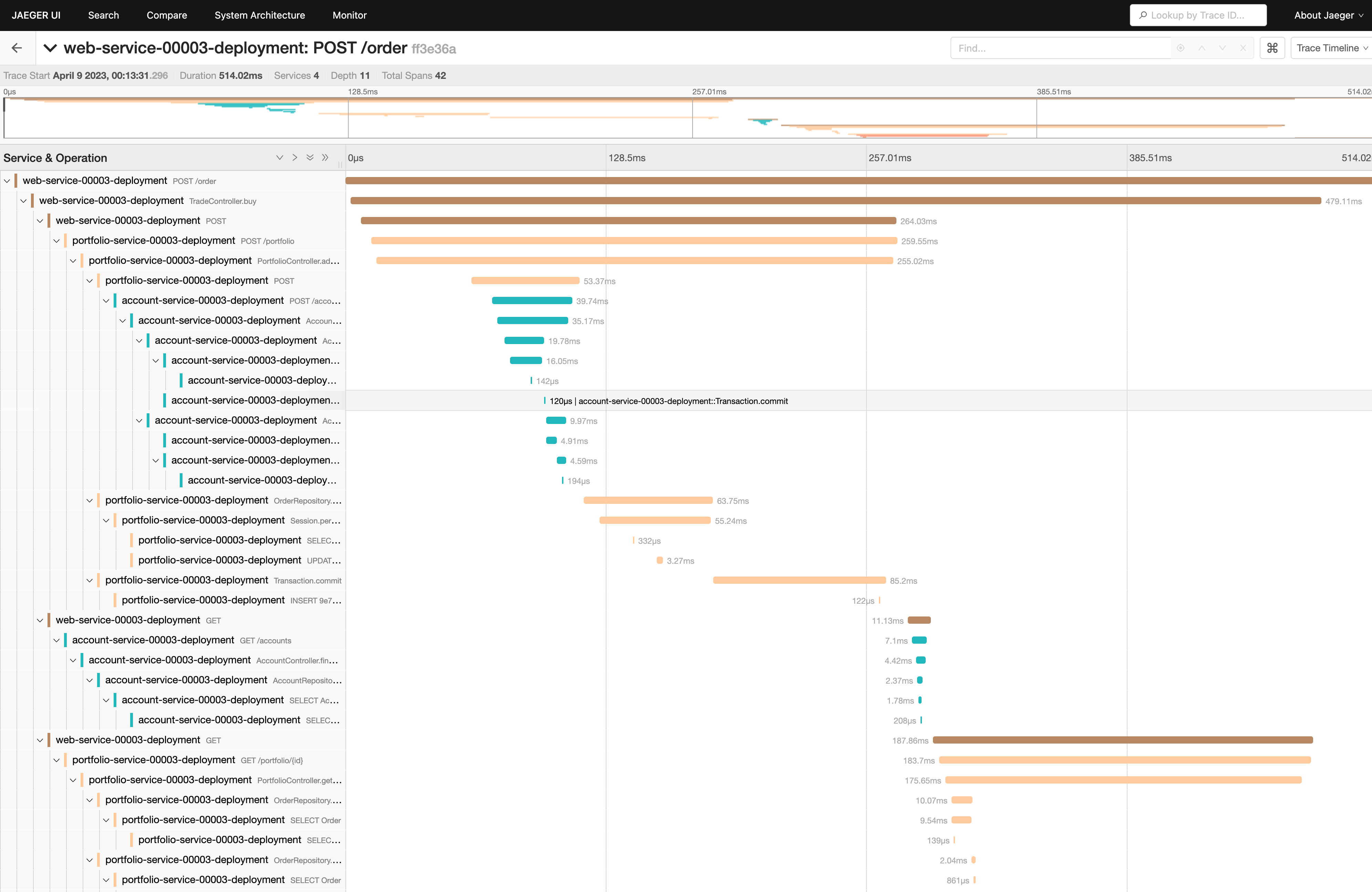Click the next result down arrow in Find box

click(x=1222, y=48)
